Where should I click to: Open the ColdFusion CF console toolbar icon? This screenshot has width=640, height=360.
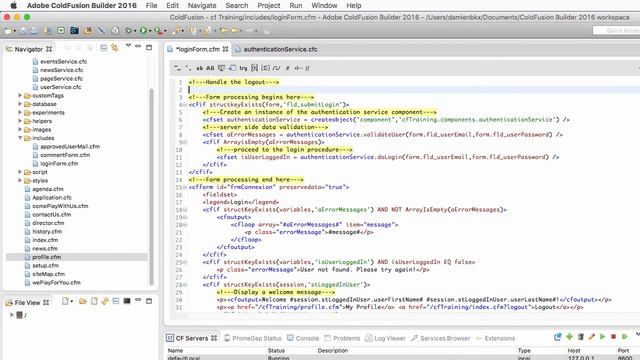(74, 31)
